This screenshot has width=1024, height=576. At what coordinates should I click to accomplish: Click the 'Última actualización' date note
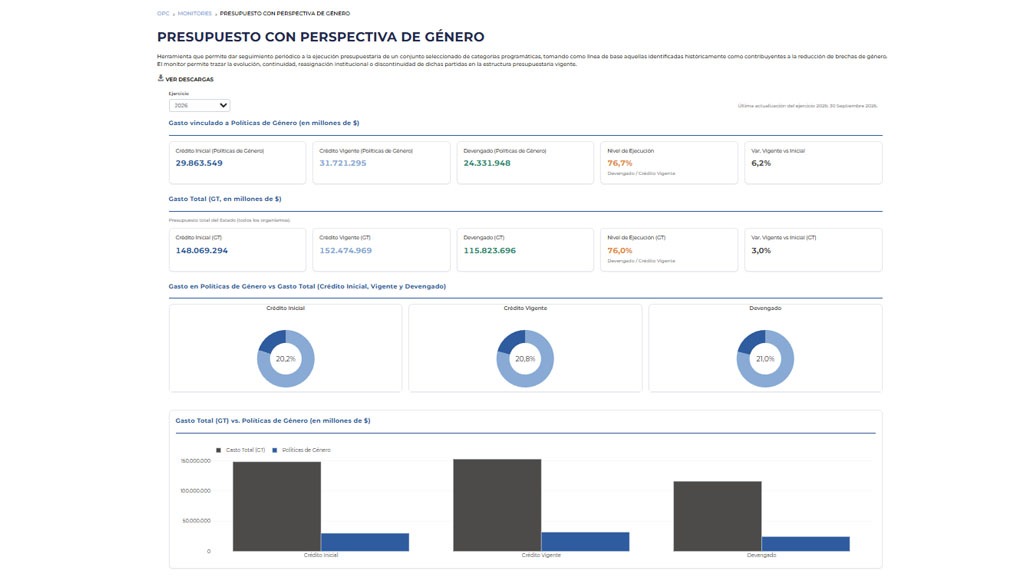pyautogui.click(x=808, y=106)
